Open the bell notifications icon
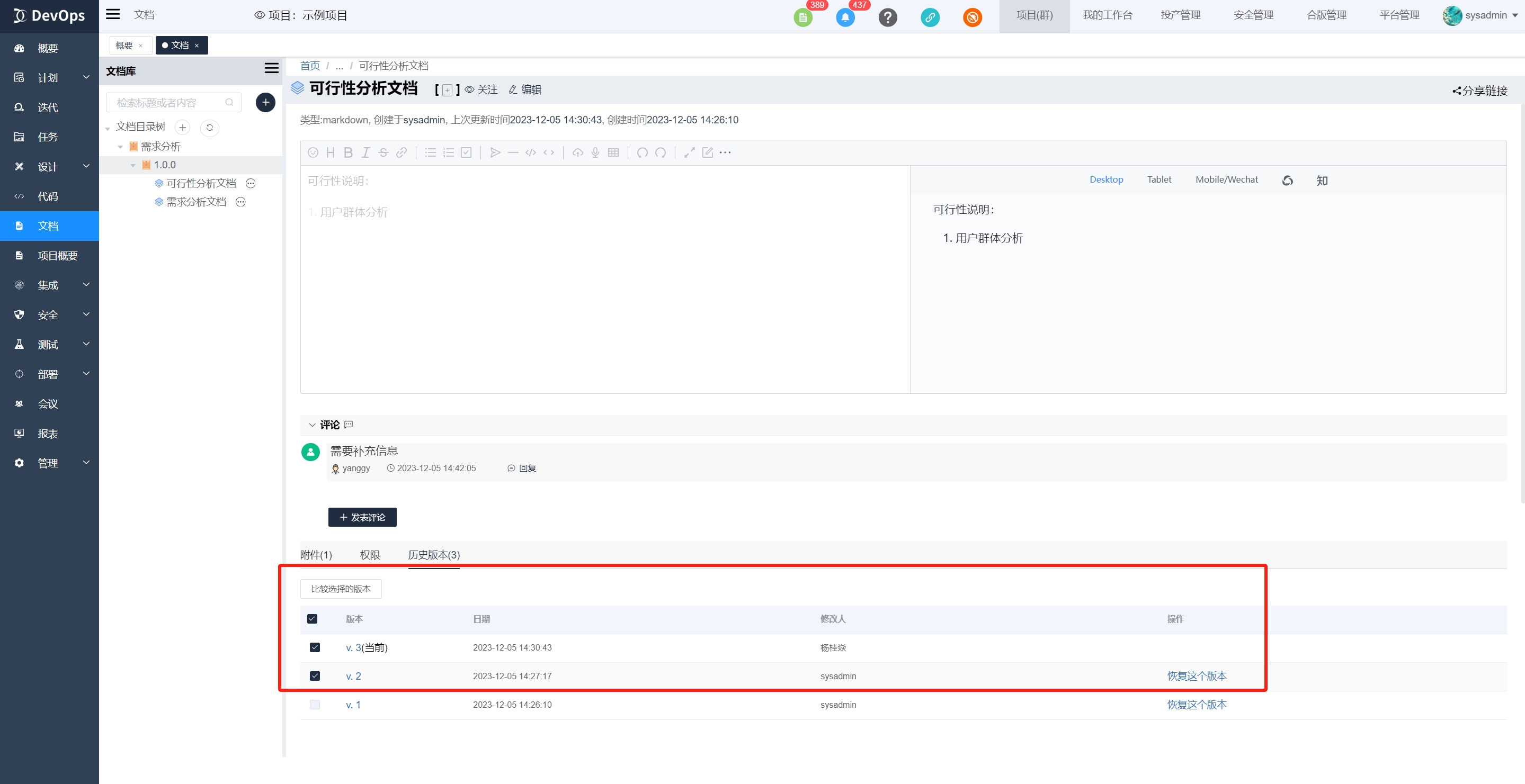This screenshot has width=1525, height=784. tap(845, 17)
